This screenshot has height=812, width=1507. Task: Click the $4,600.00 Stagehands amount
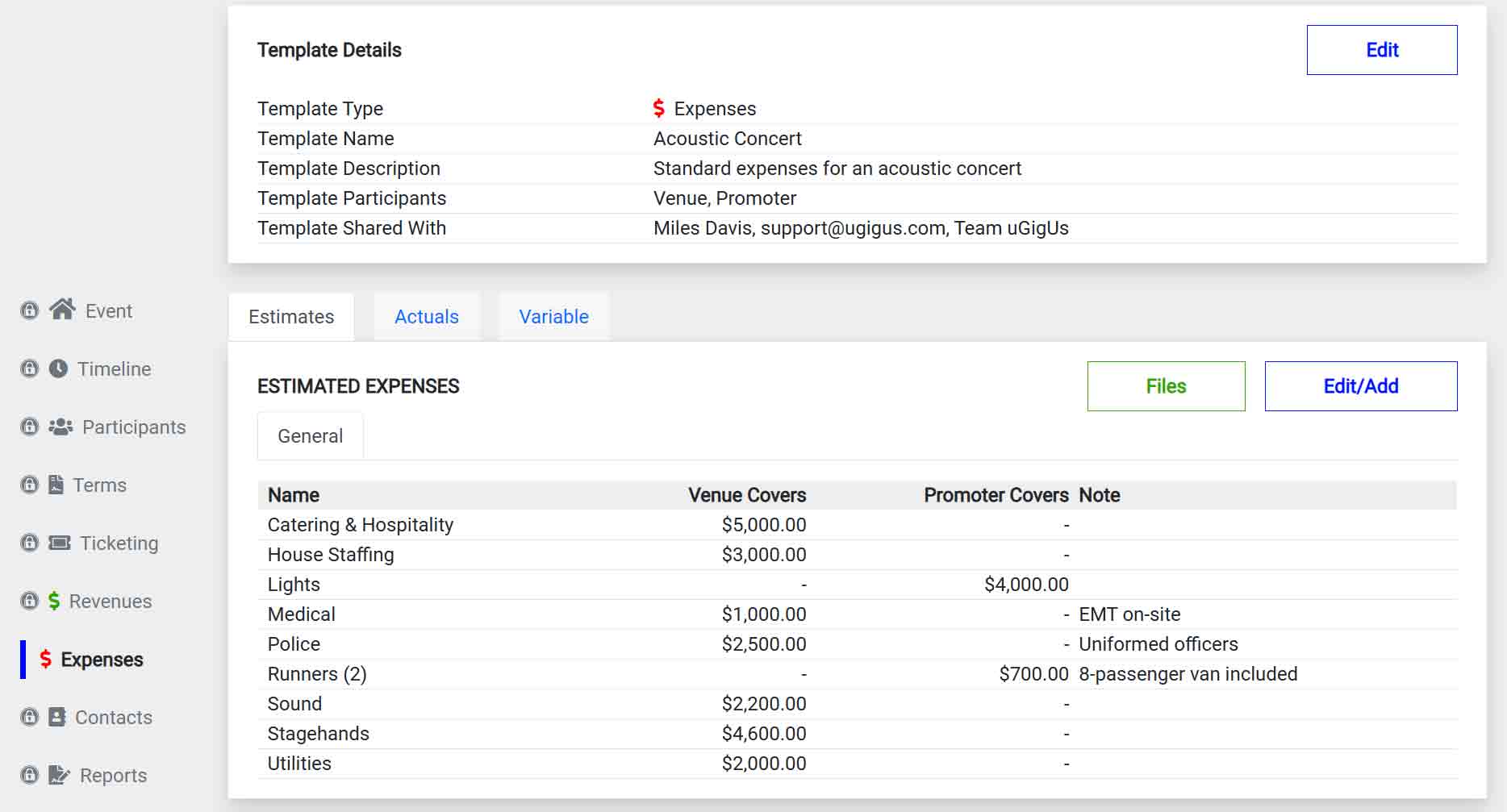pos(764,734)
